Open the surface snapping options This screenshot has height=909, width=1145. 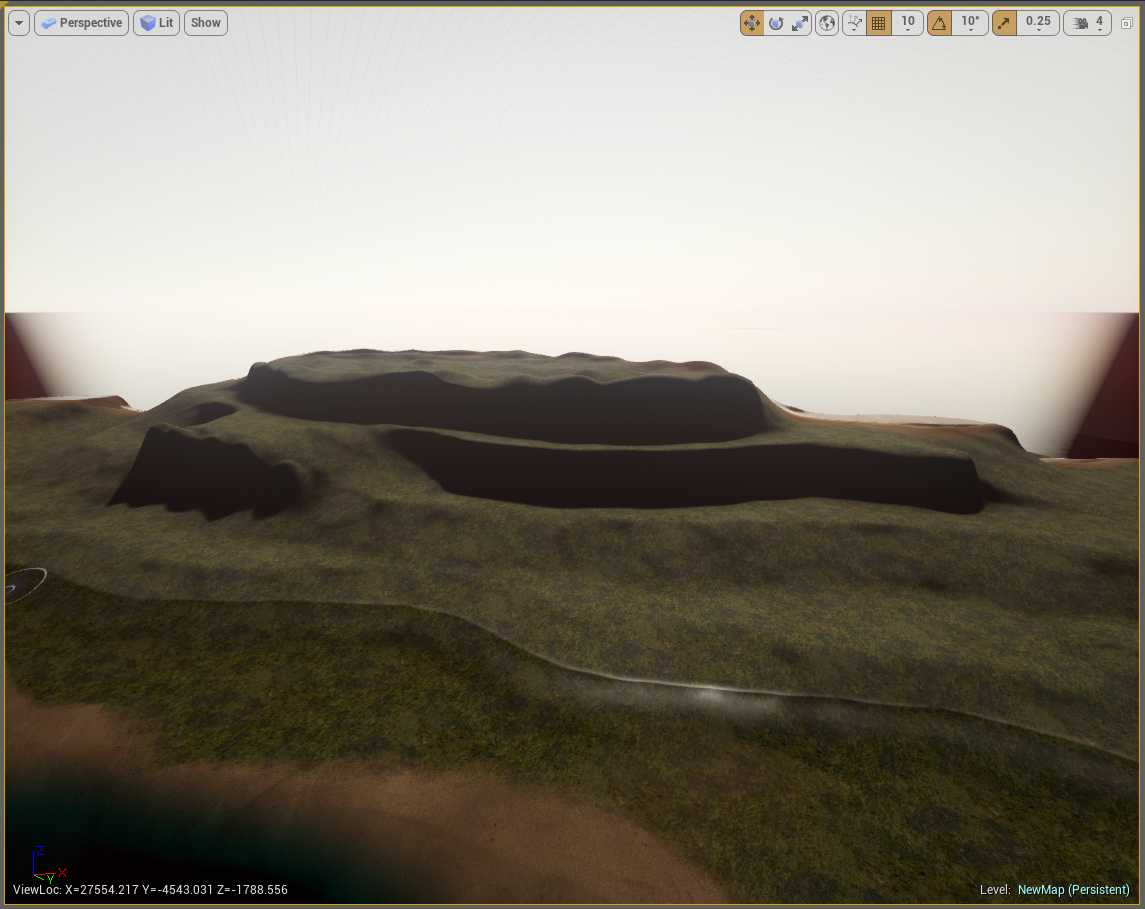pos(854,23)
